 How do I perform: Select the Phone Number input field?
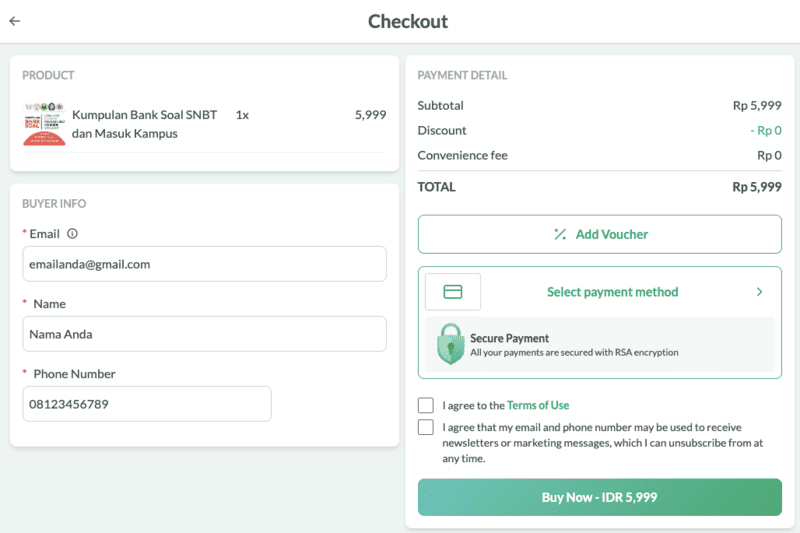[146, 404]
